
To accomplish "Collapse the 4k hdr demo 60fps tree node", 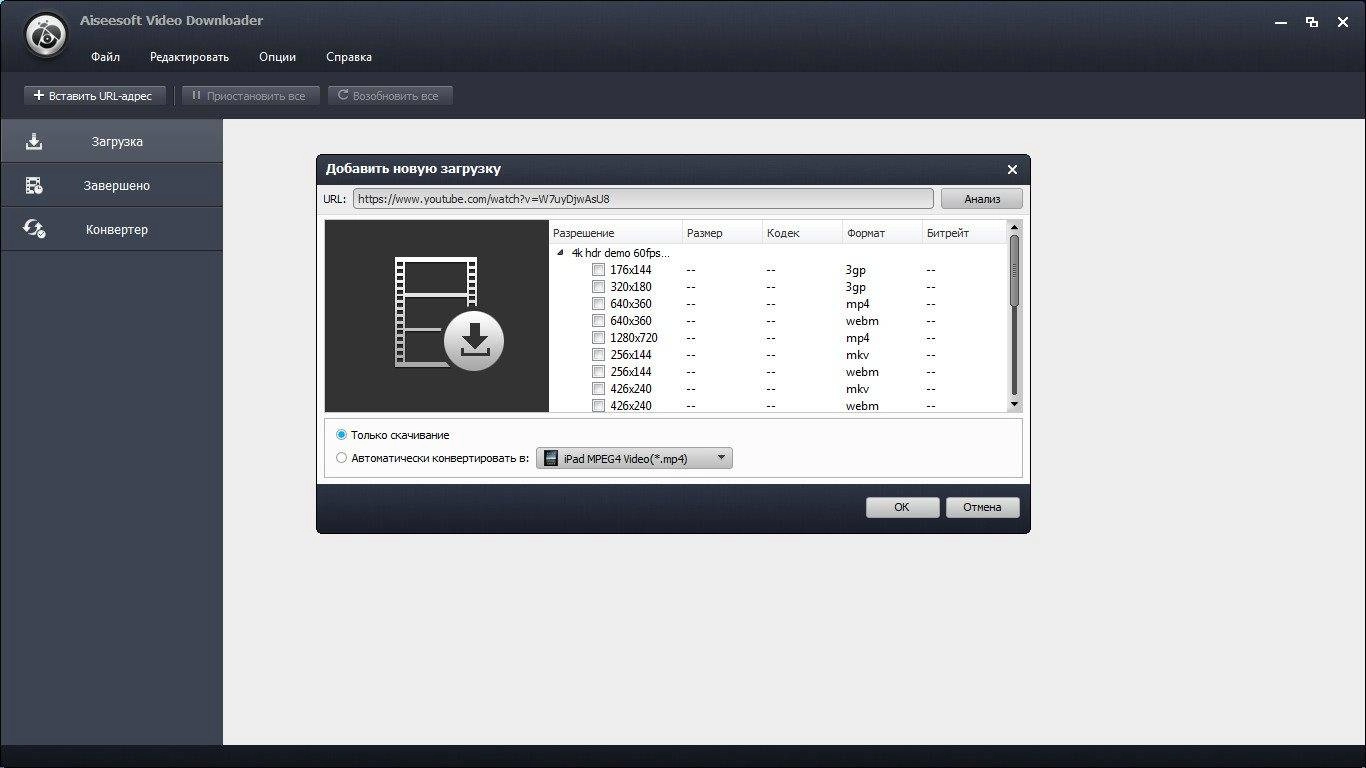I will 560,253.
